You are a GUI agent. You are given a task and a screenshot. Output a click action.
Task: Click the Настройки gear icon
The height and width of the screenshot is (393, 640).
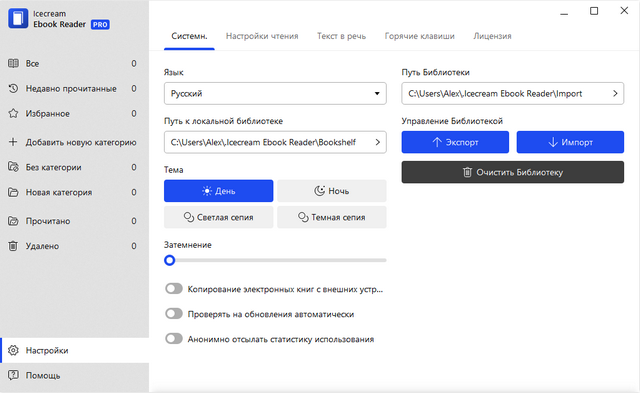13,350
